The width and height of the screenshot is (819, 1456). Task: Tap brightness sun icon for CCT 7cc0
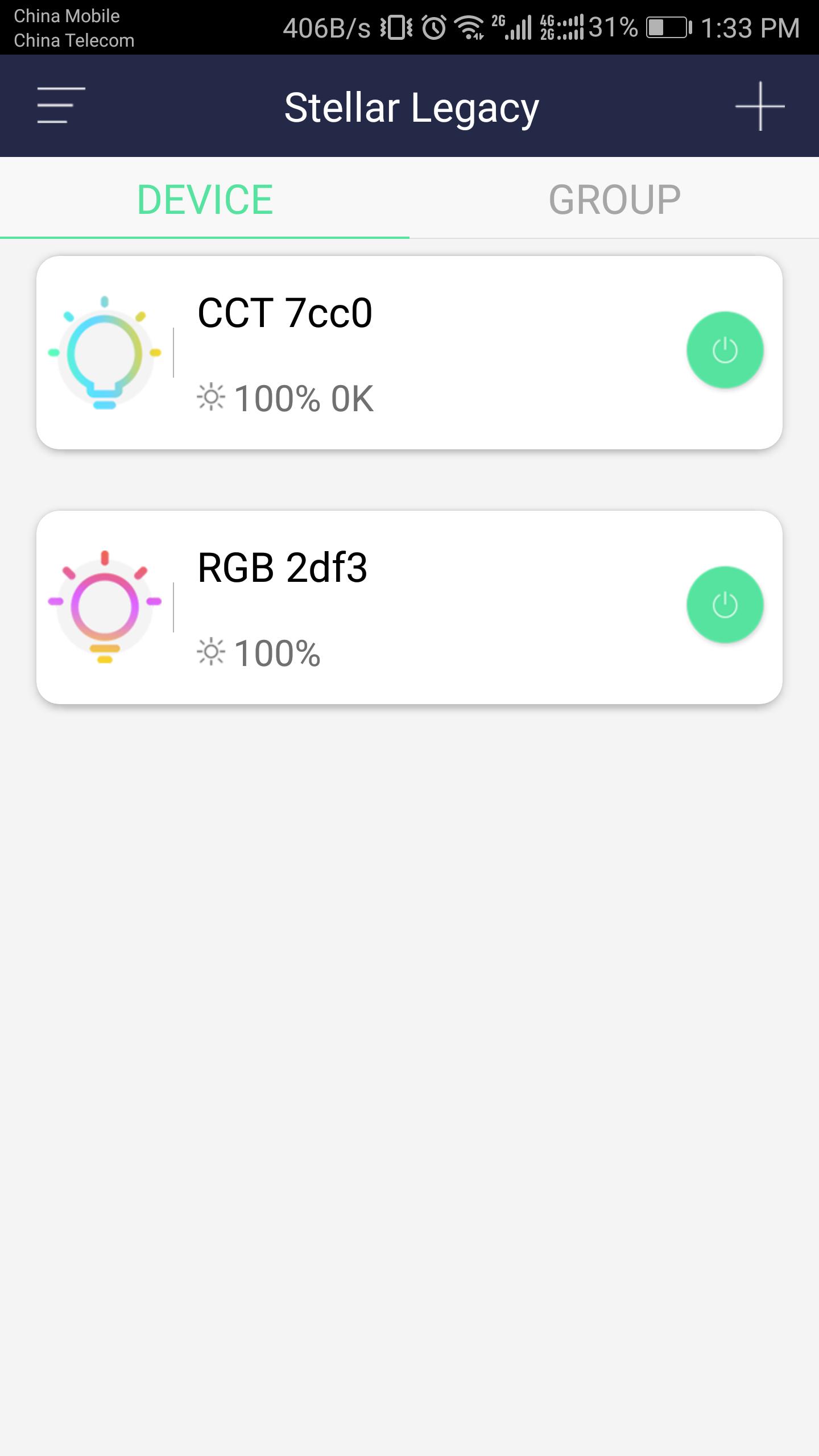point(211,397)
